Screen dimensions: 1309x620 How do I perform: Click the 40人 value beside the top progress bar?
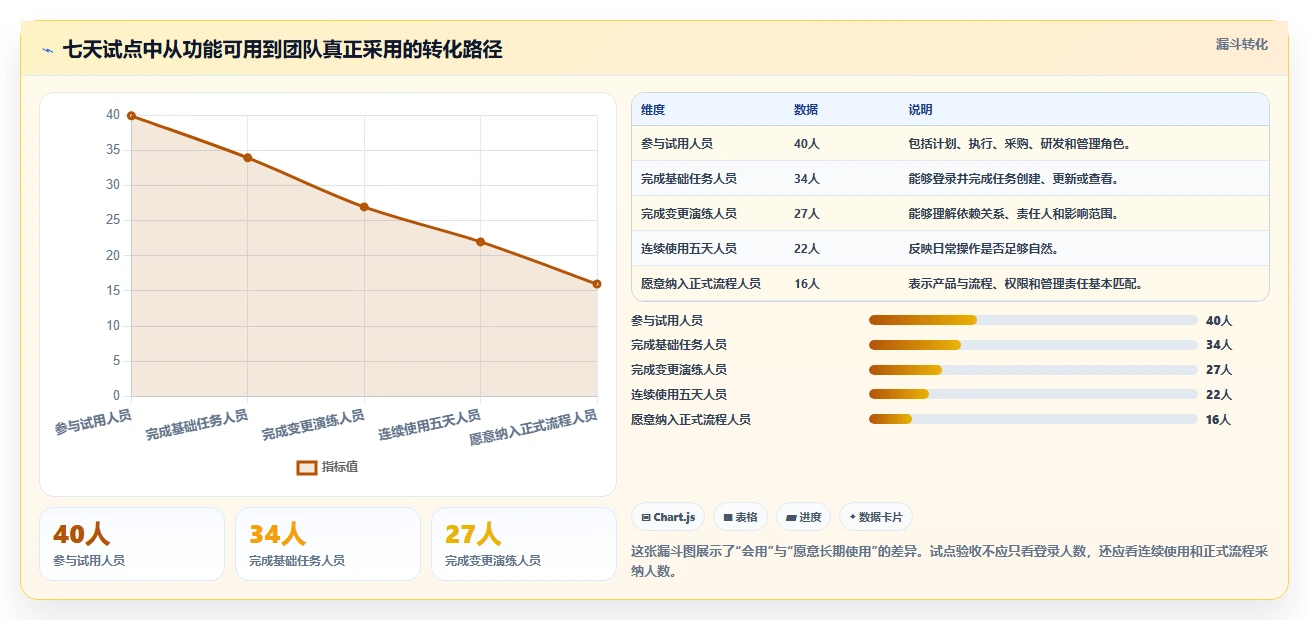(x=1219, y=321)
